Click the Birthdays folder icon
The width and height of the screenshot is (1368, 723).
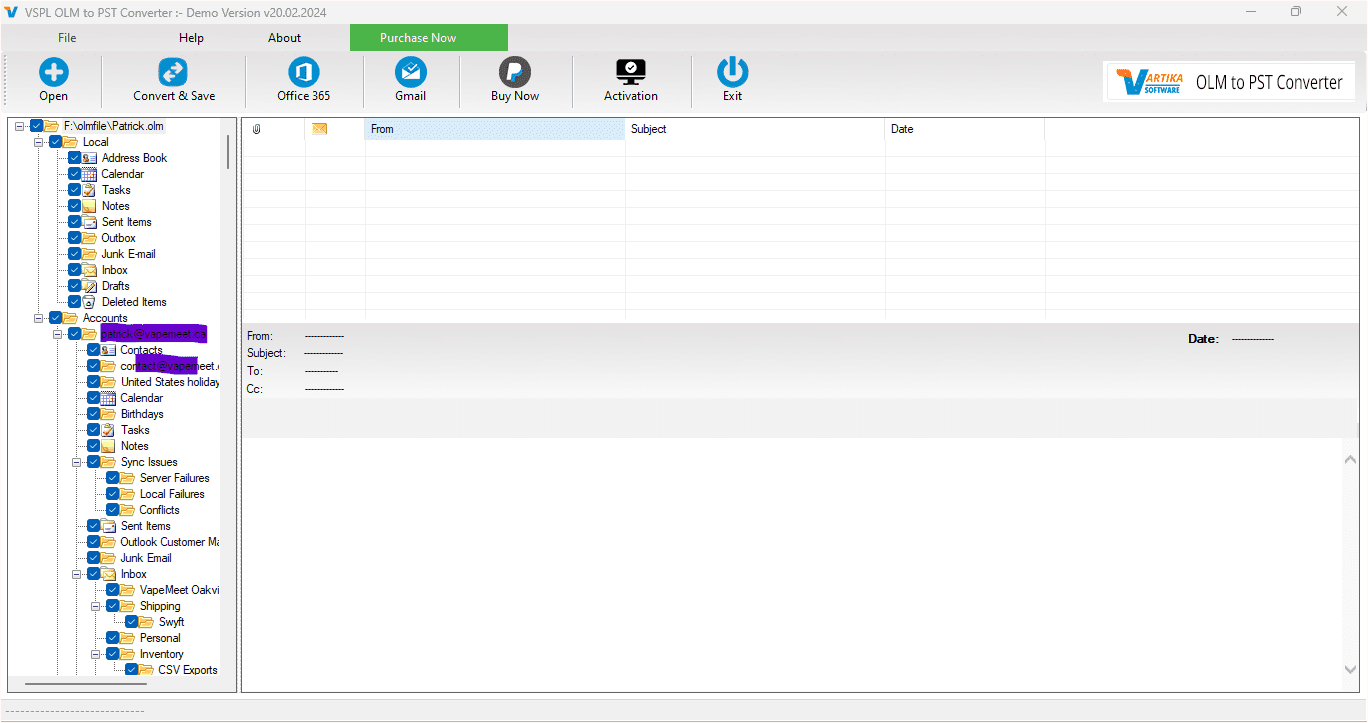109,414
